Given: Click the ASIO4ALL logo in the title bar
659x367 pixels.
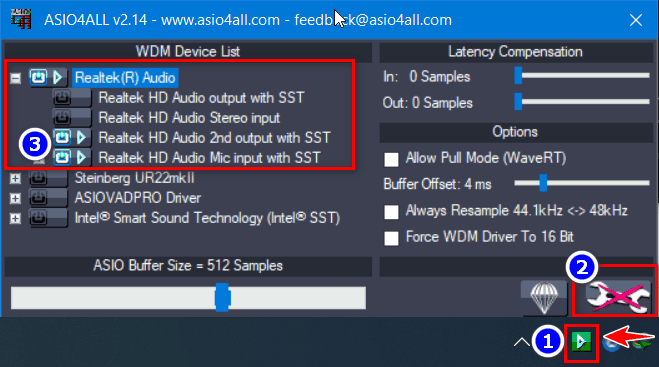Looking at the screenshot, I should pos(21,19).
